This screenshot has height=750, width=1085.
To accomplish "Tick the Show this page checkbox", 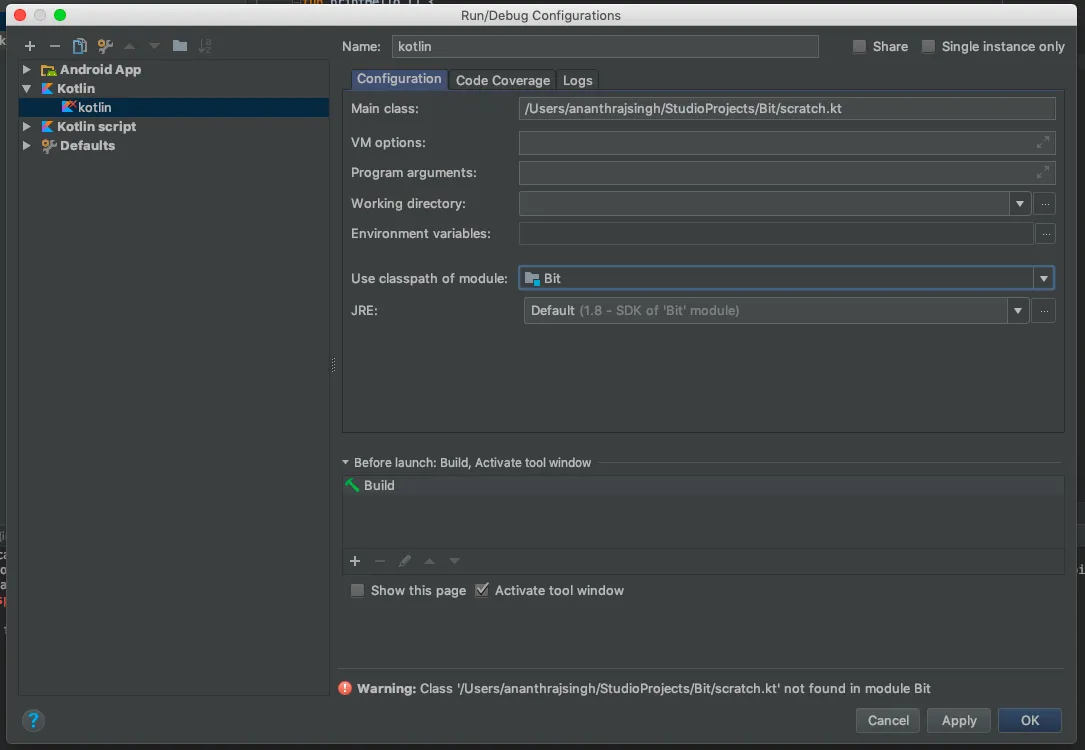I will [x=357, y=590].
